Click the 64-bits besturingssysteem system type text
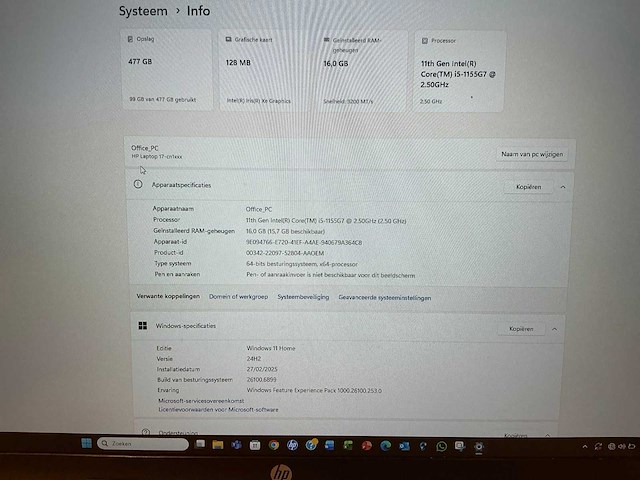Image resolution: width=640 pixels, height=480 pixels. coord(302,264)
